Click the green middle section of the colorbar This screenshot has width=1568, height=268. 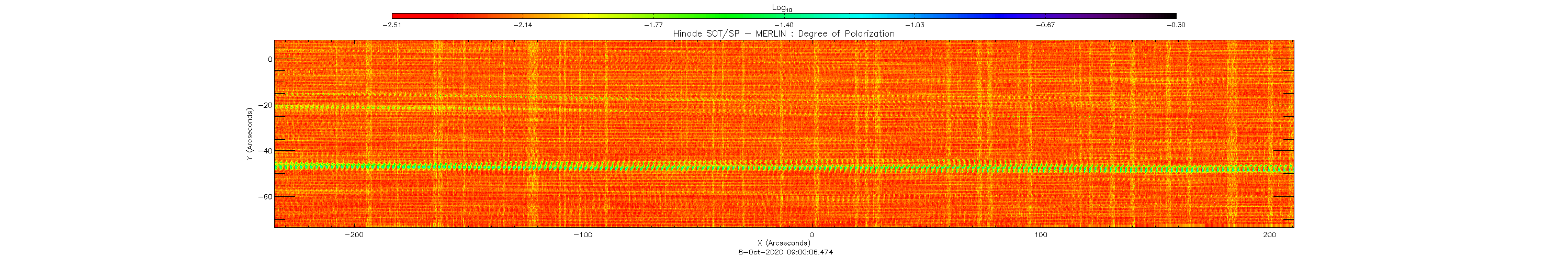pyautogui.click(x=718, y=16)
